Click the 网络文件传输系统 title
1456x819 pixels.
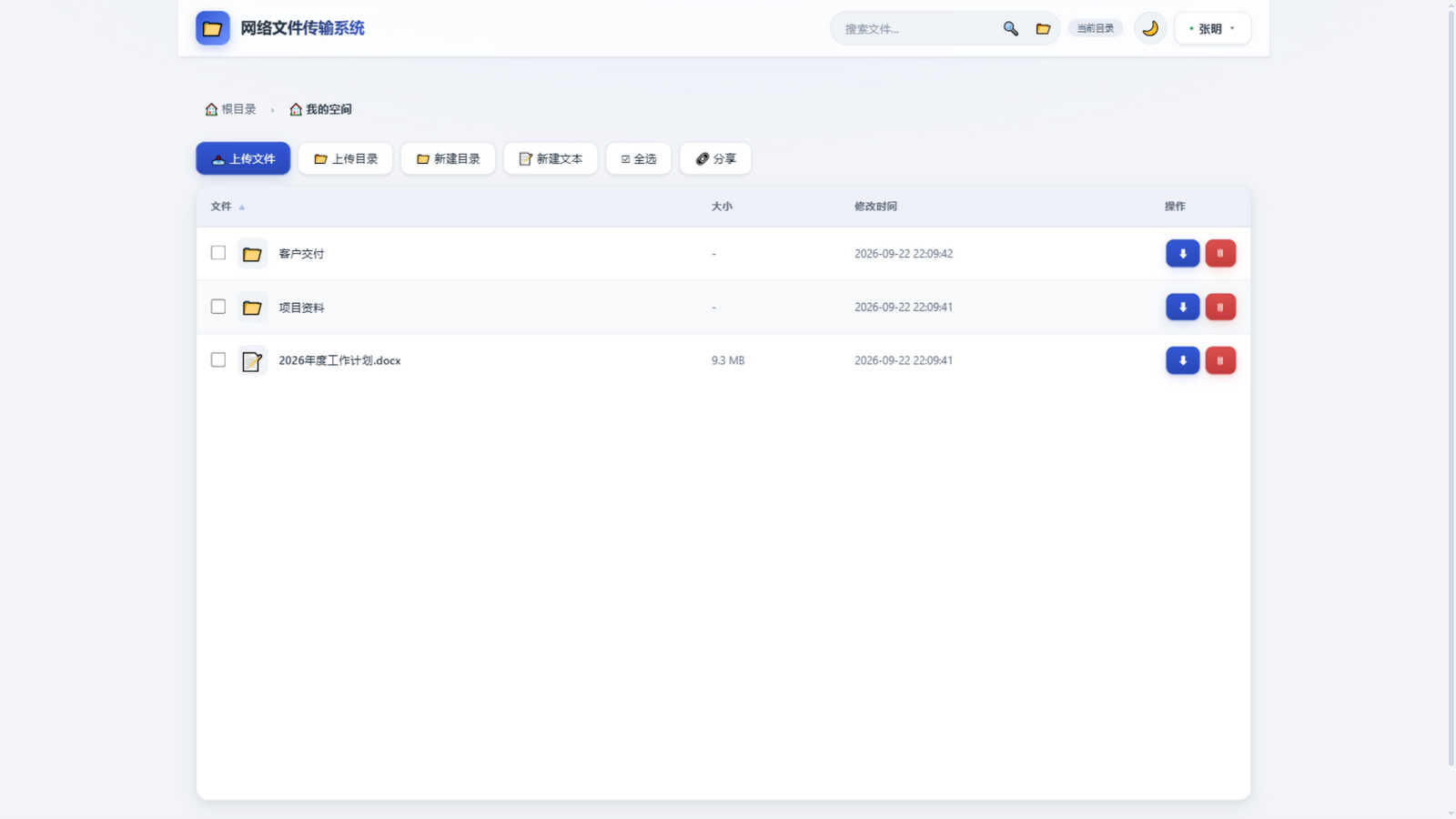(x=302, y=28)
